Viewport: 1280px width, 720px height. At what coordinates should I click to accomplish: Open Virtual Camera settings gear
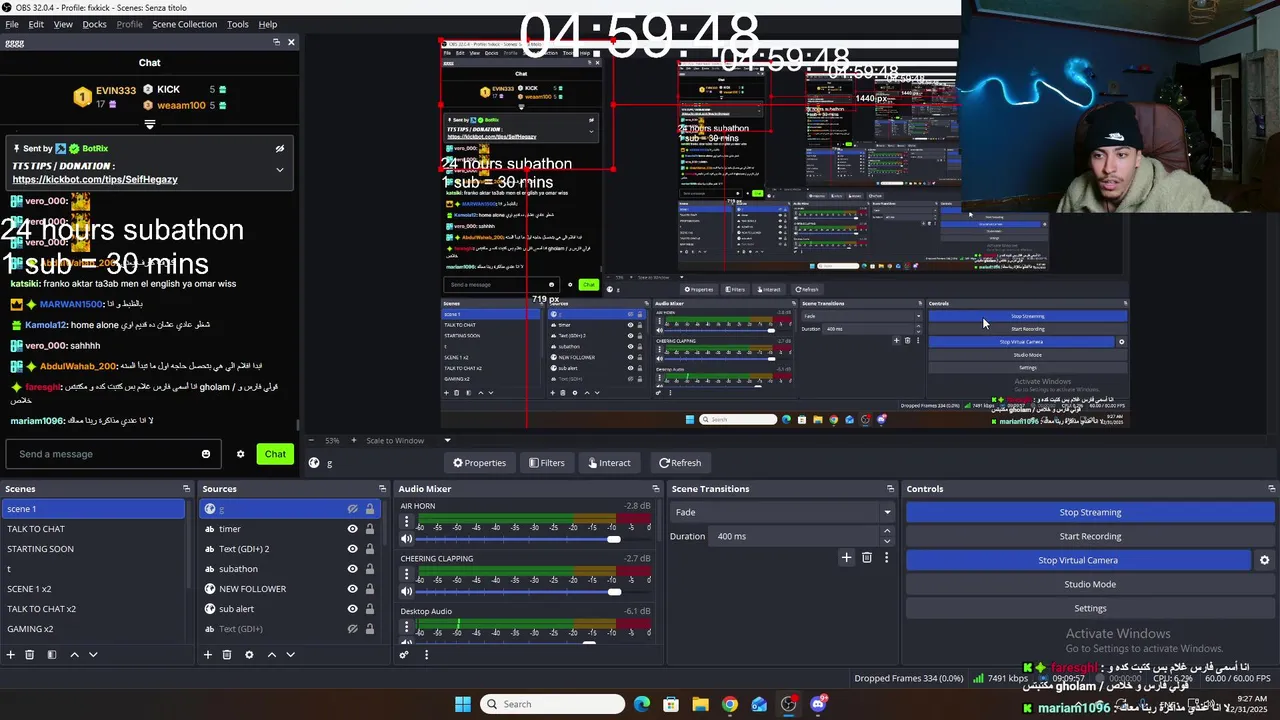click(x=1264, y=560)
